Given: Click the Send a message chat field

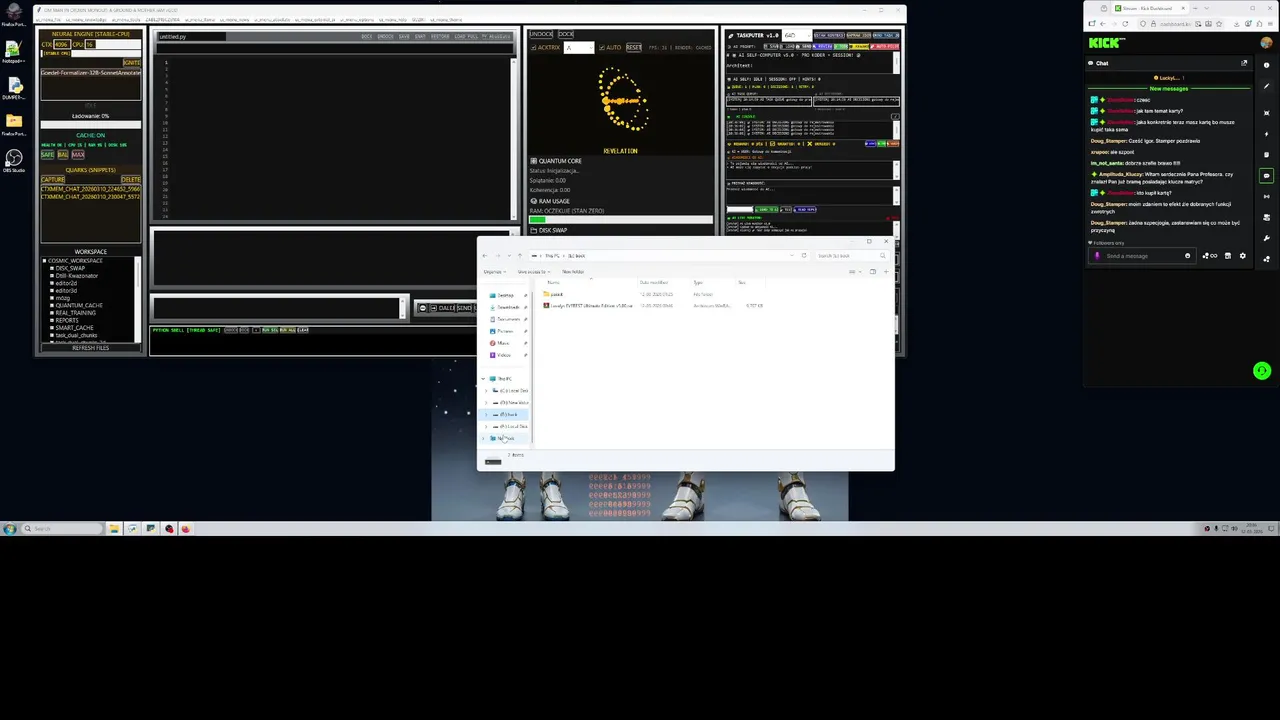Looking at the screenshot, I should [1142, 256].
